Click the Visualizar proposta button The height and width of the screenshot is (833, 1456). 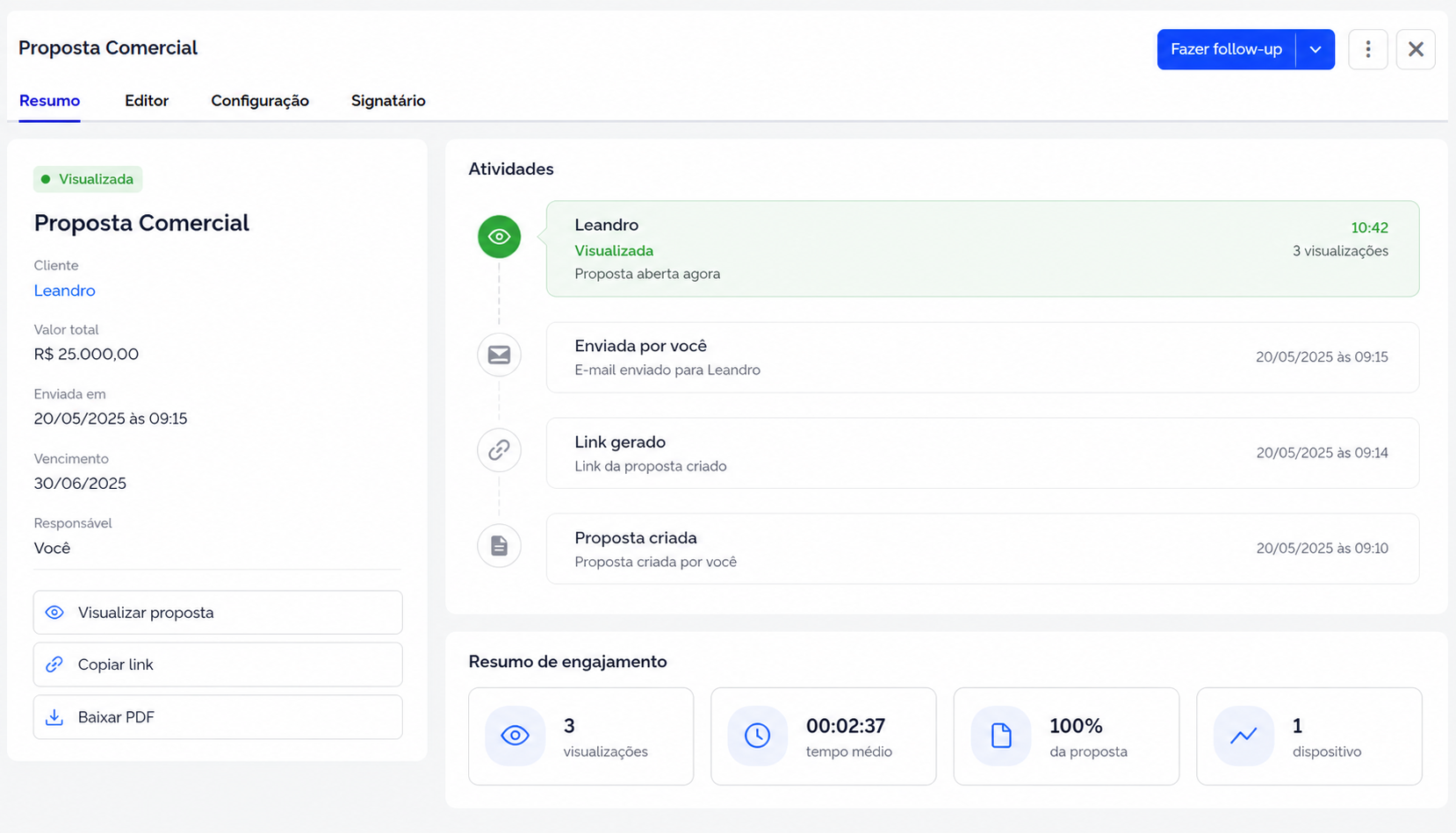218,613
